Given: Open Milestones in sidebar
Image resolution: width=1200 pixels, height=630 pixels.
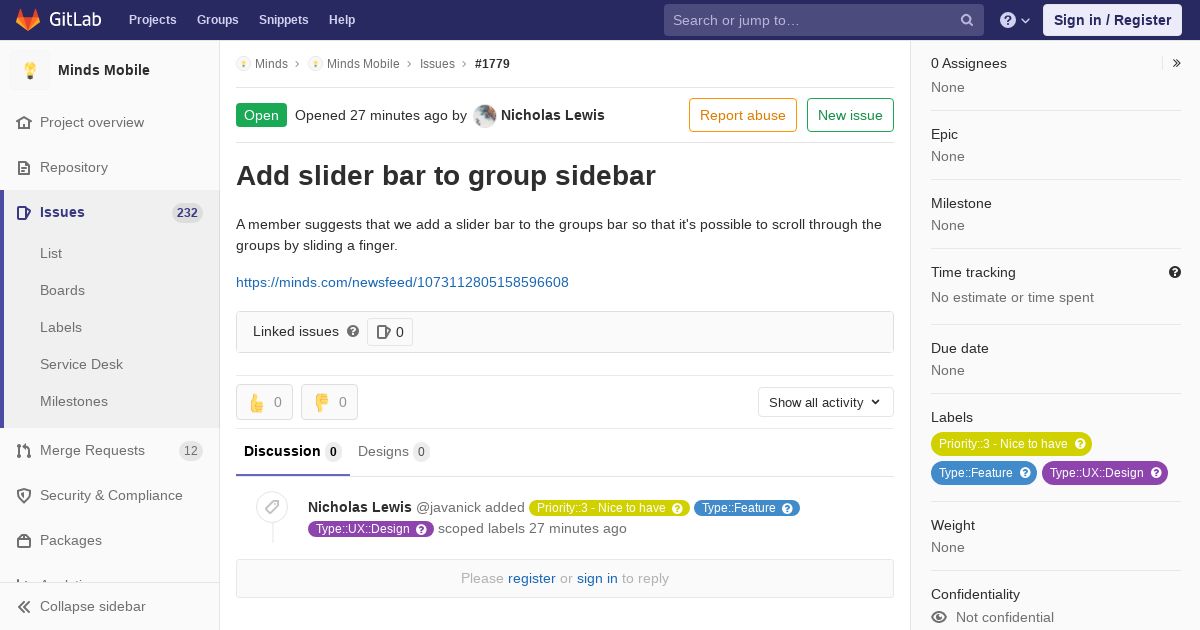Looking at the screenshot, I should 74,401.
